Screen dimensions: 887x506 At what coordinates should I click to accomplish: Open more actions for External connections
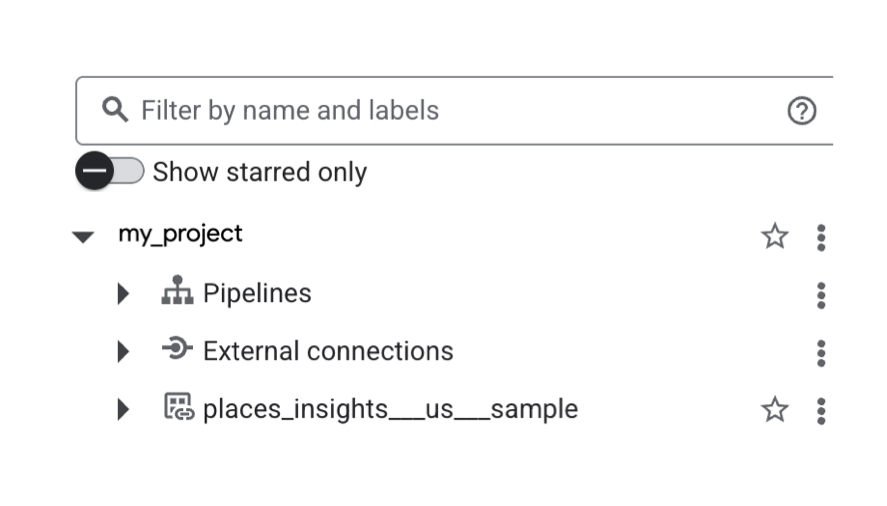tap(821, 353)
